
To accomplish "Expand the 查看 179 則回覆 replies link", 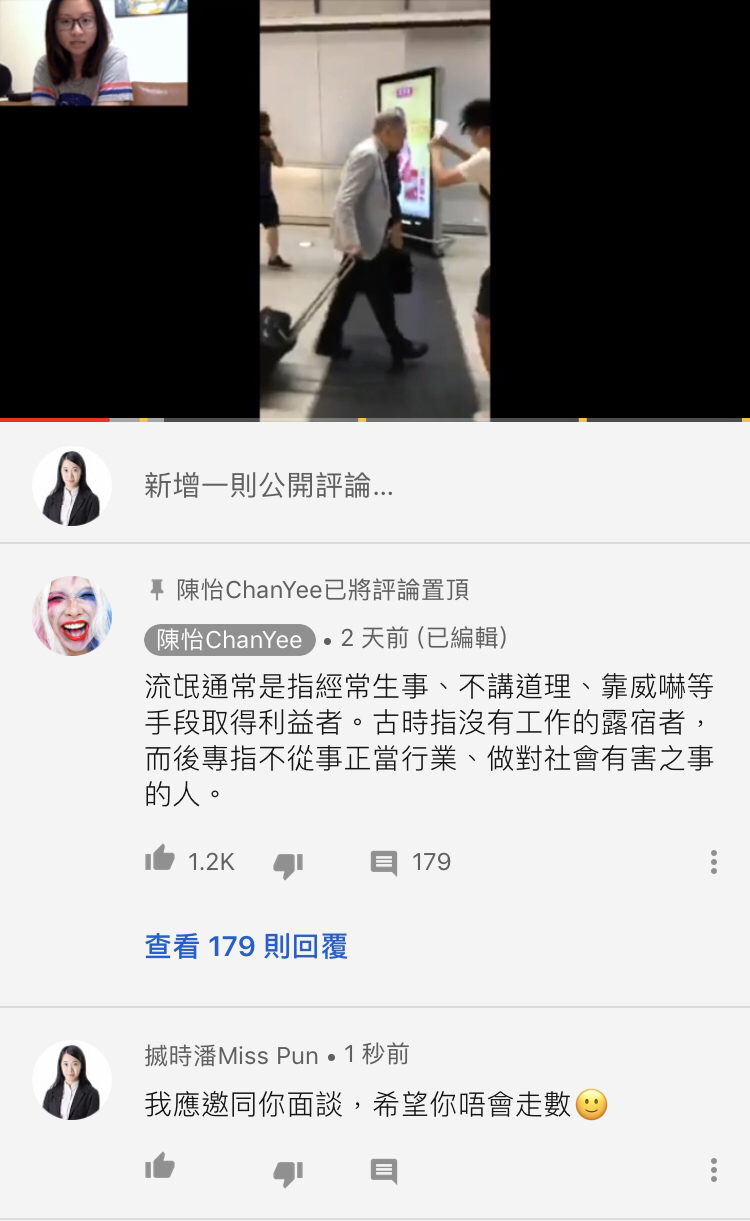I will tap(246, 946).
